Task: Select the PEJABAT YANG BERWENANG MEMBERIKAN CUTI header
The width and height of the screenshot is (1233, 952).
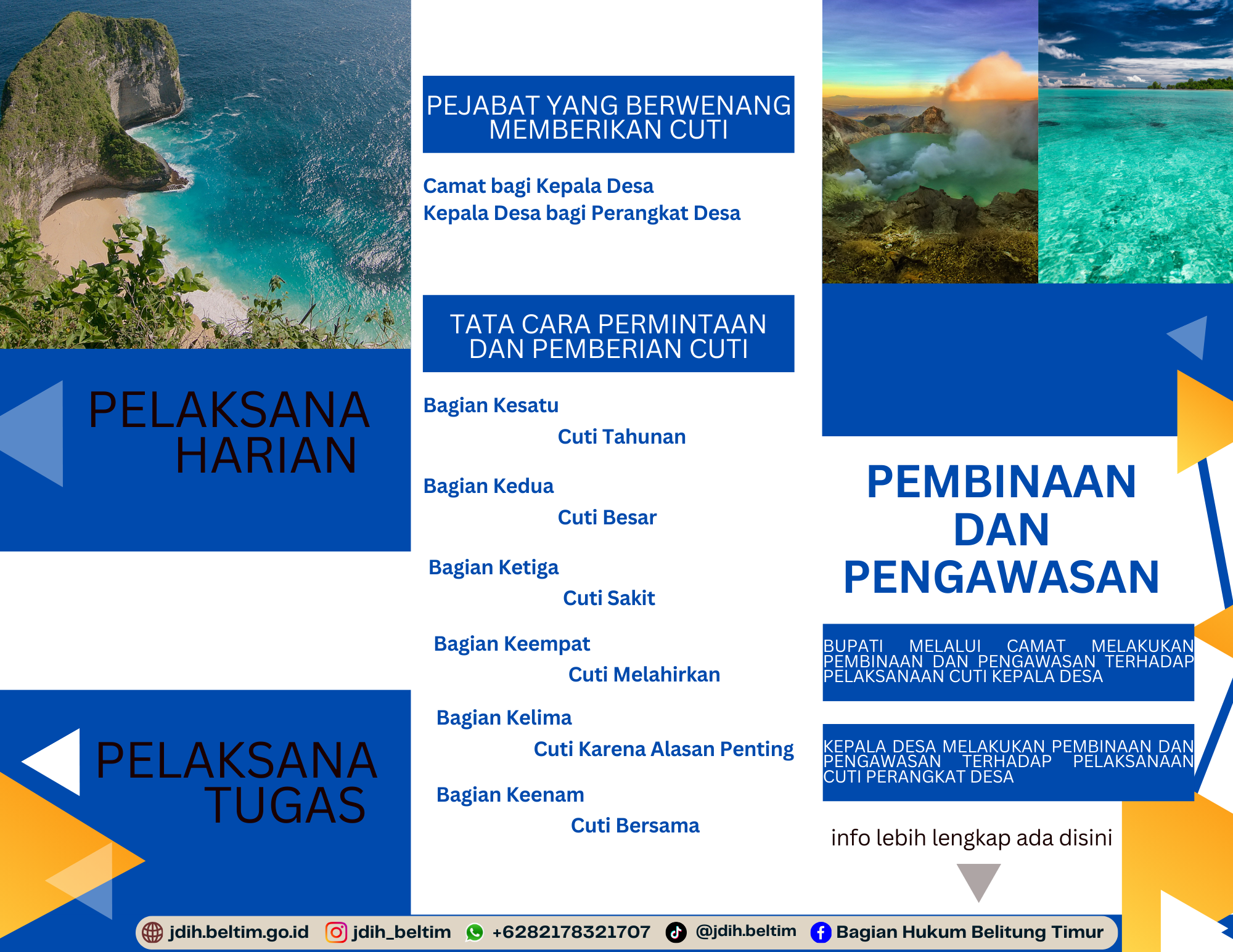Action: (x=608, y=115)
